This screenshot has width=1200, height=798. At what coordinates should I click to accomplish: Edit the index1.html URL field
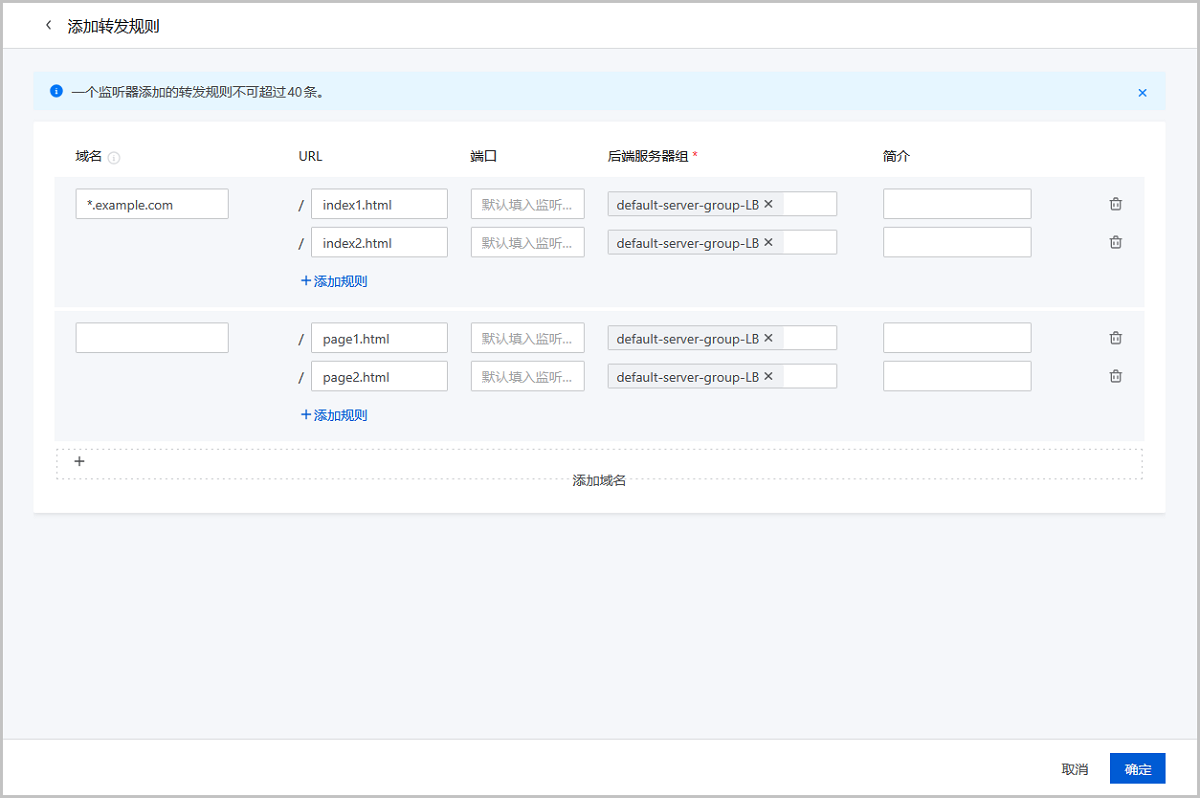(379, 204)
